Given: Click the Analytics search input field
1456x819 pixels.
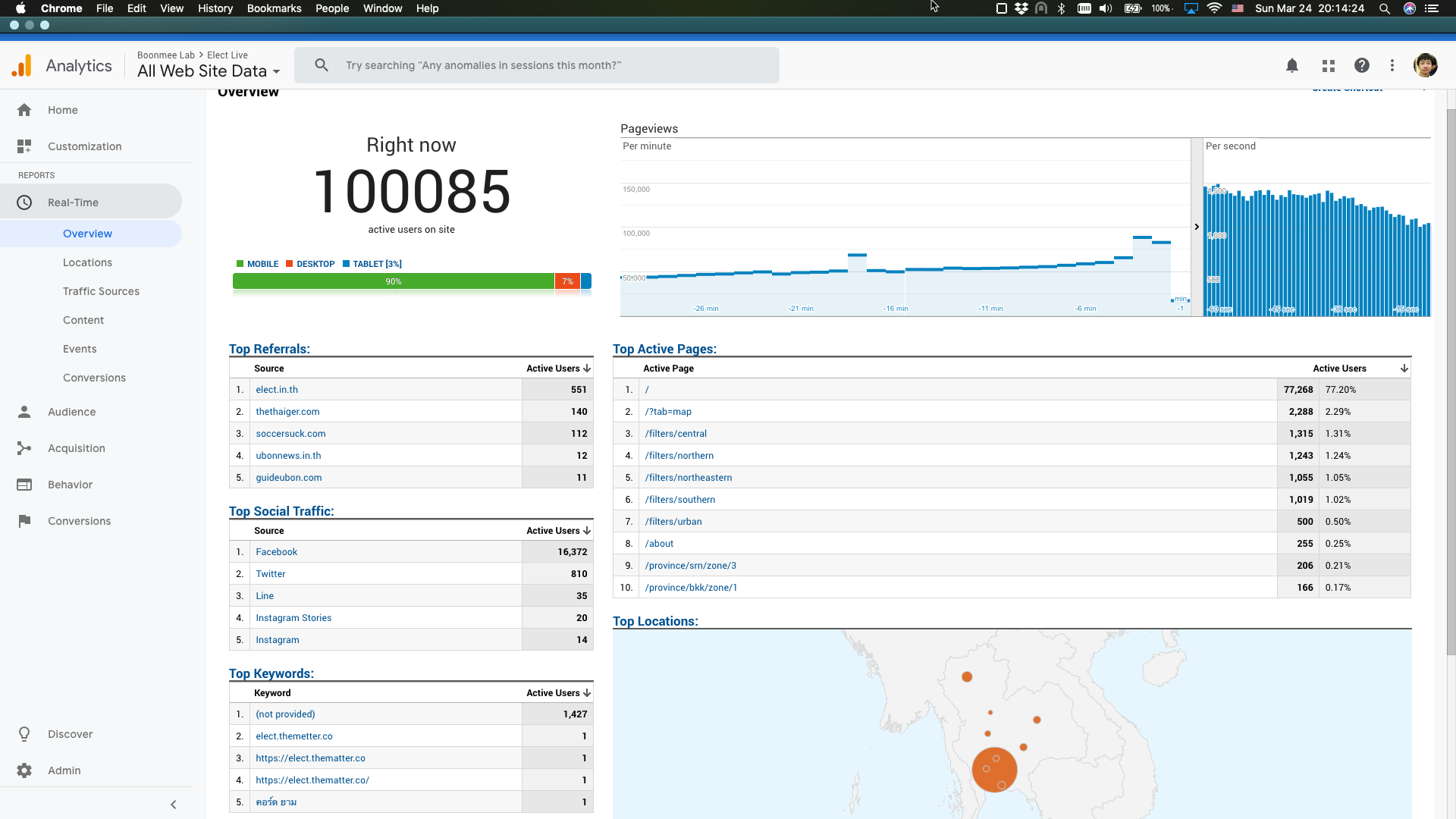Looking at the screenshot, I should (537, 65).
